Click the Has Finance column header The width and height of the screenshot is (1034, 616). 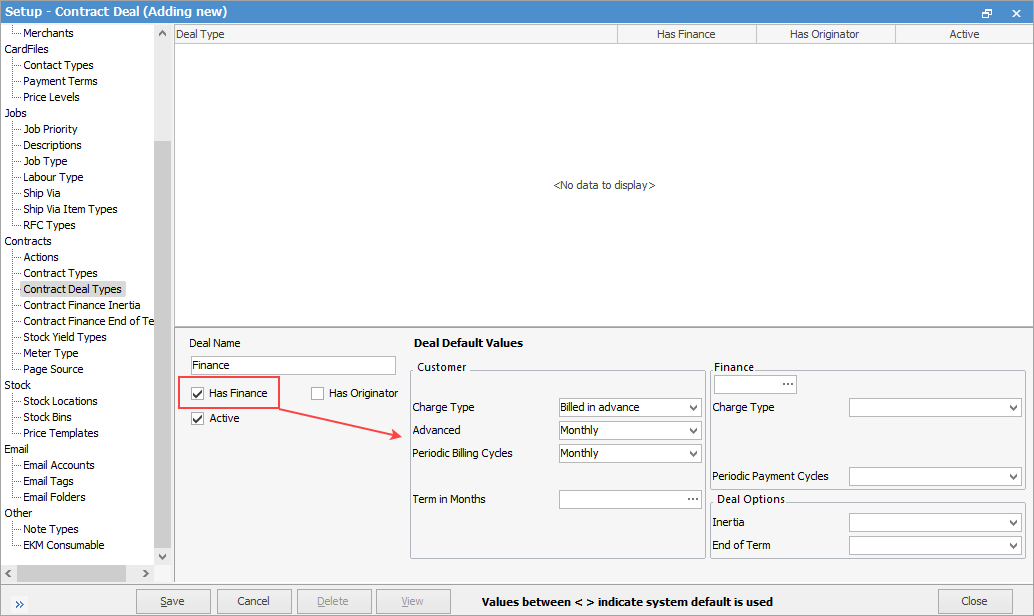click(686, 34)
